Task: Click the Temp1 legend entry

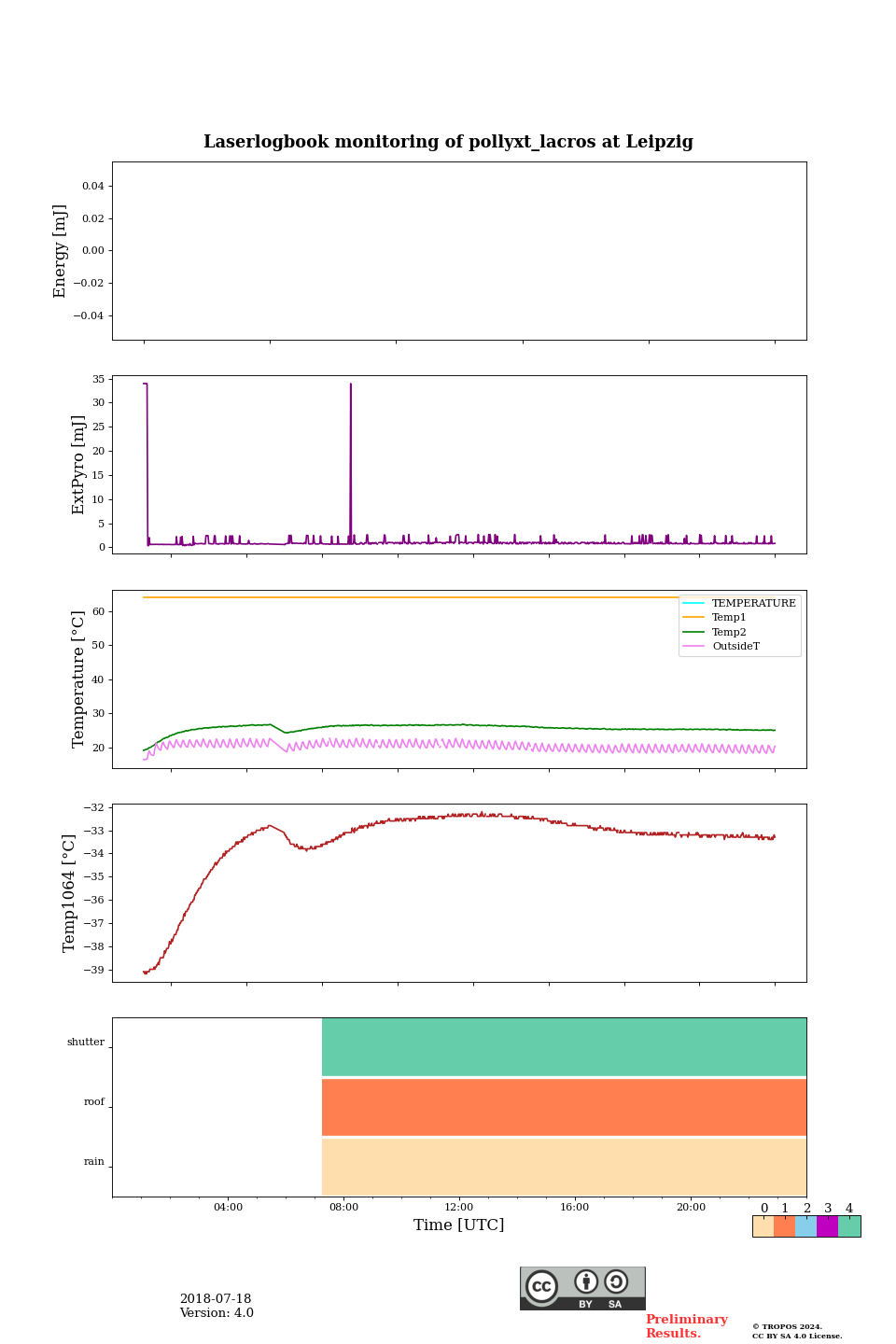Action: [x=715, y=618]
